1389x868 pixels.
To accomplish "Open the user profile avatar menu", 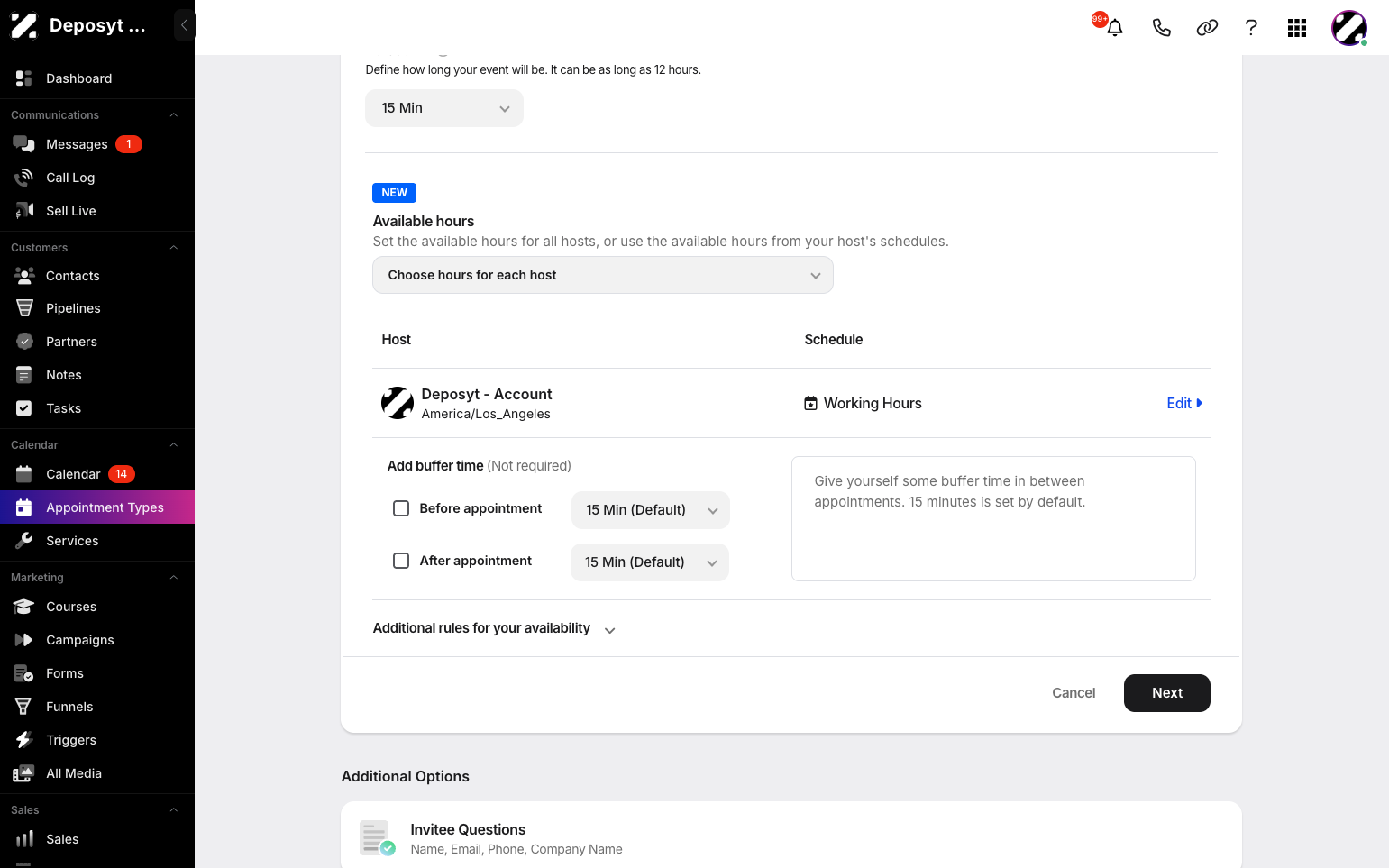I will (1349, 28).
